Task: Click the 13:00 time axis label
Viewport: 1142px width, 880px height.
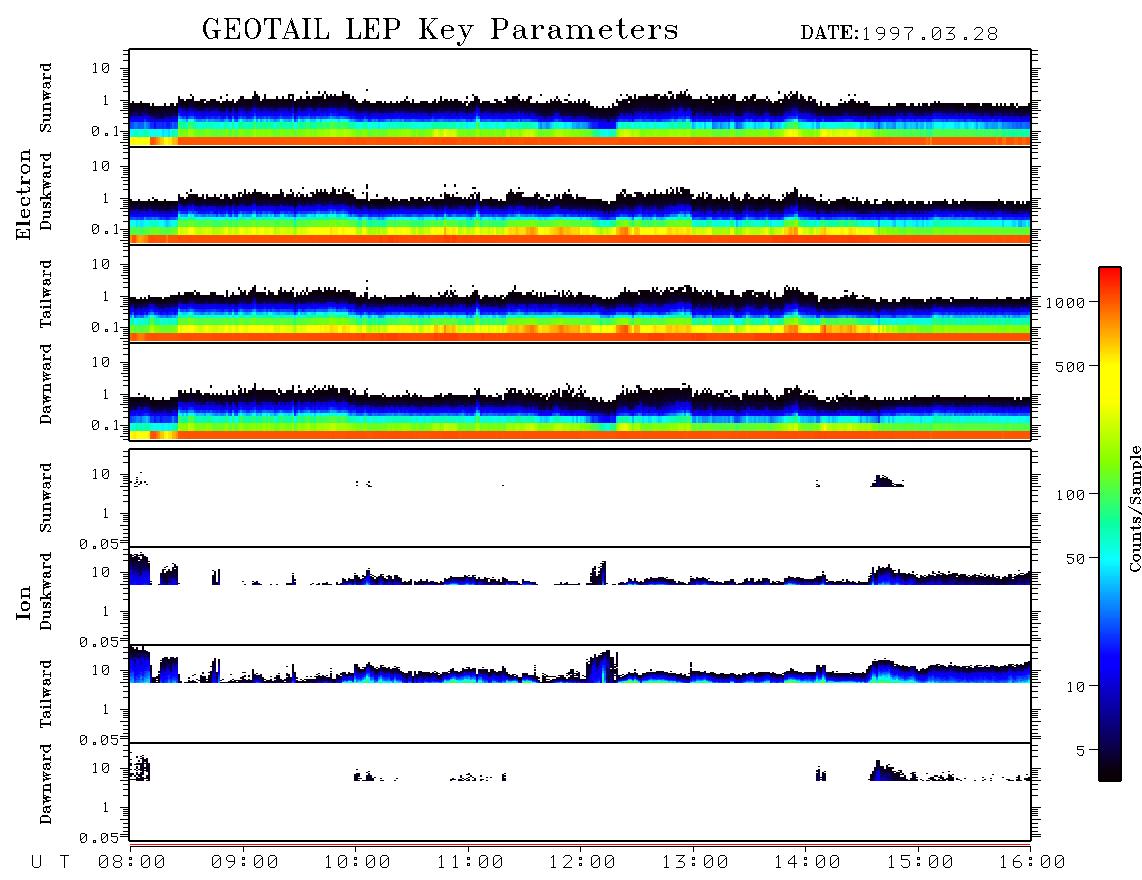Action: point(695,862)
